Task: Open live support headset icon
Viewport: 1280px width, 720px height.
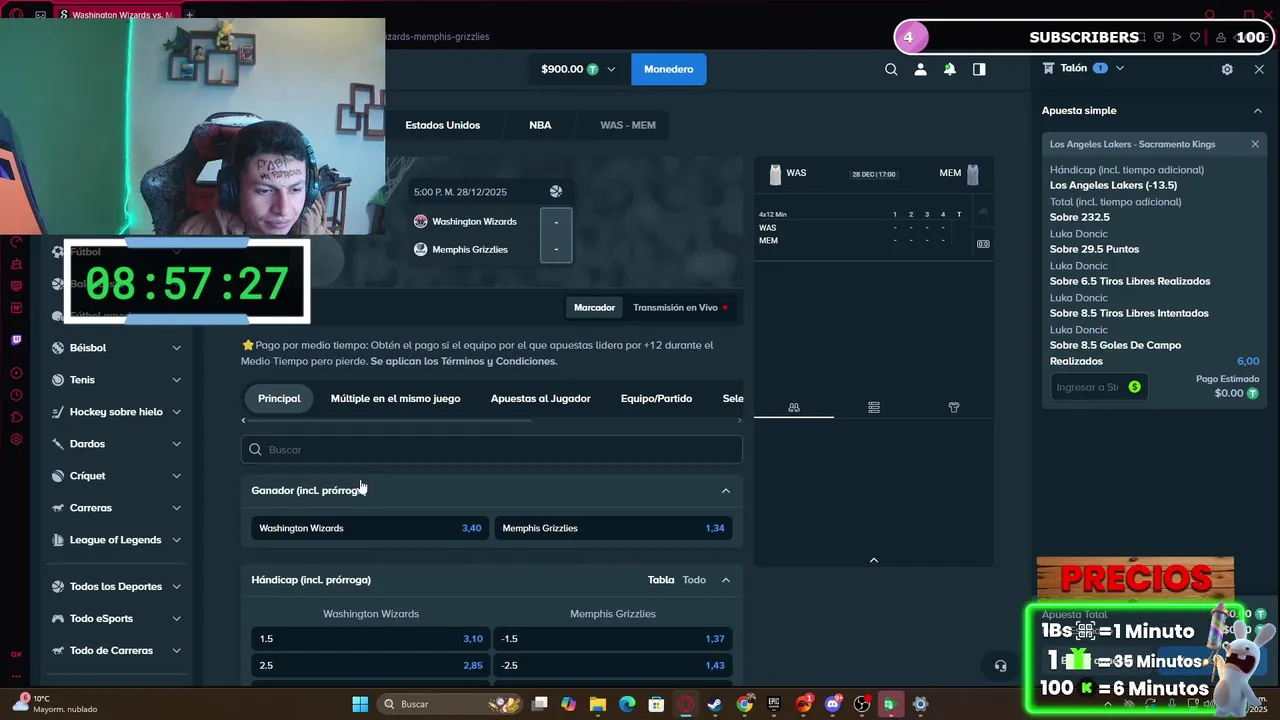Action: pos(1000,666)
